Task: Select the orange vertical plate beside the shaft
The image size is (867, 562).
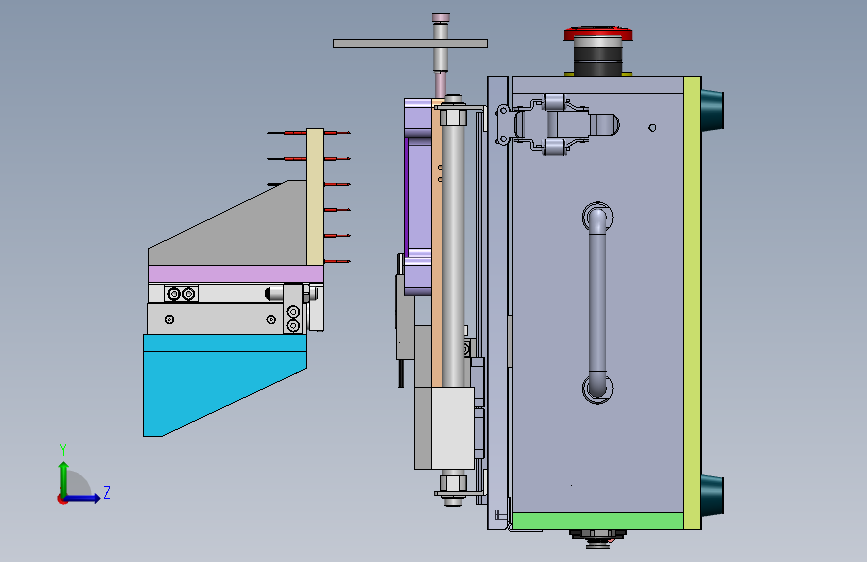Action: (x=437, y=243)
